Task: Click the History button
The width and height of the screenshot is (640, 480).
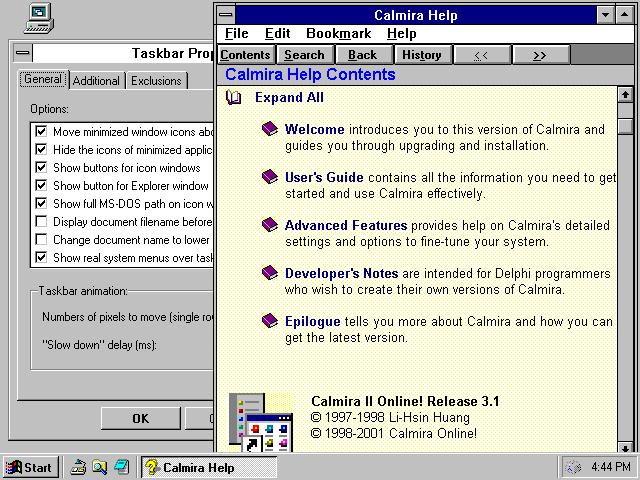Action: (422, 55)
